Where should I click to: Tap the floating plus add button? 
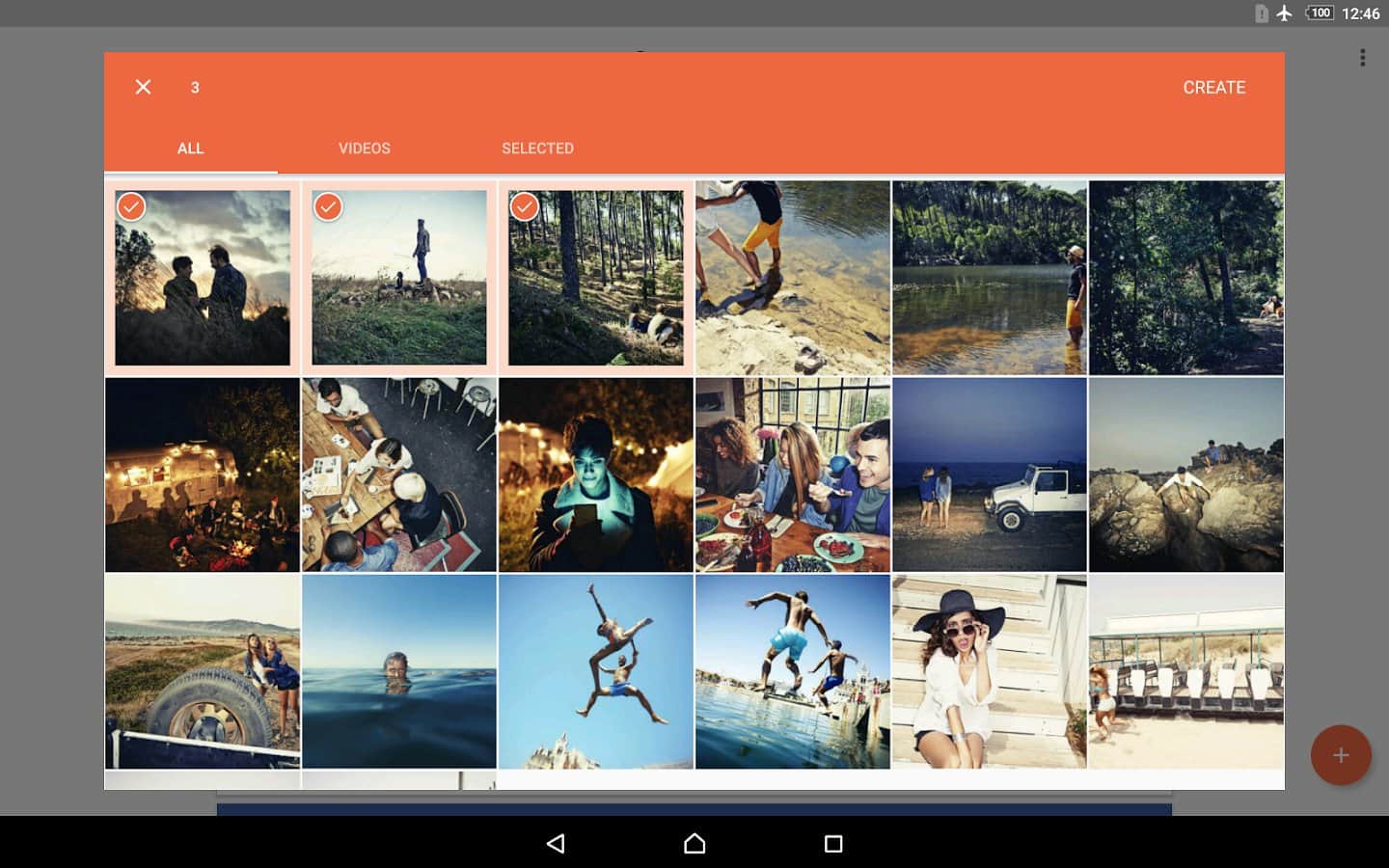coord(1340,755)
